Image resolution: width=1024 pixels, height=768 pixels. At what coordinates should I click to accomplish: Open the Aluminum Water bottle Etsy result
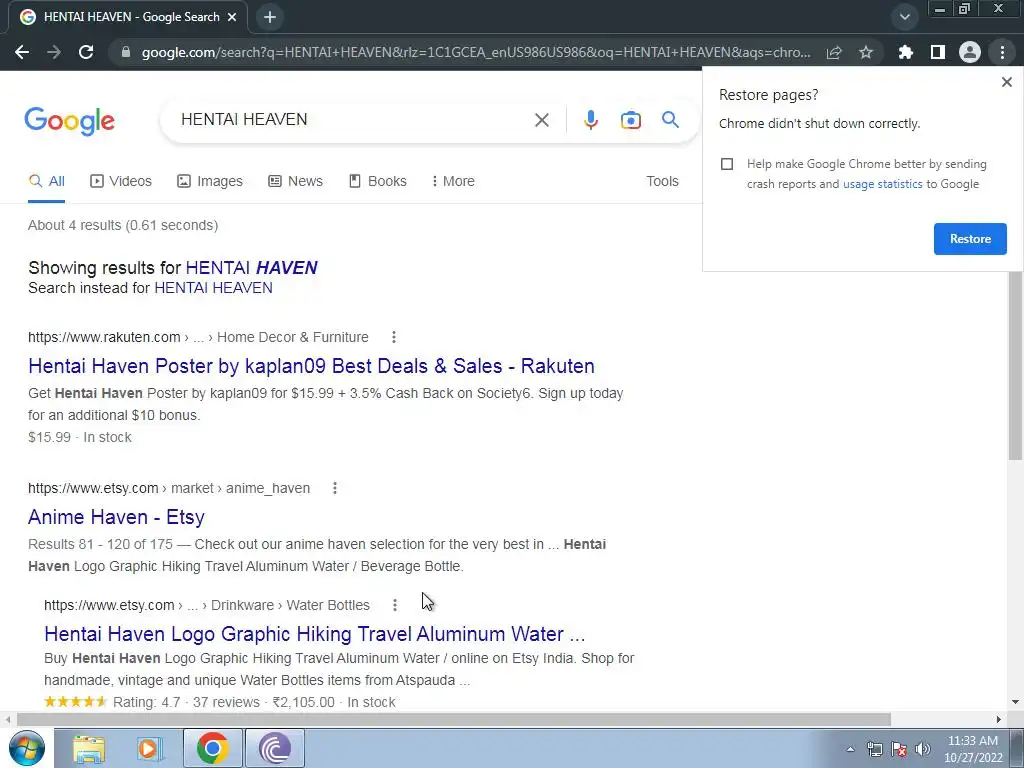coord(315,633)
